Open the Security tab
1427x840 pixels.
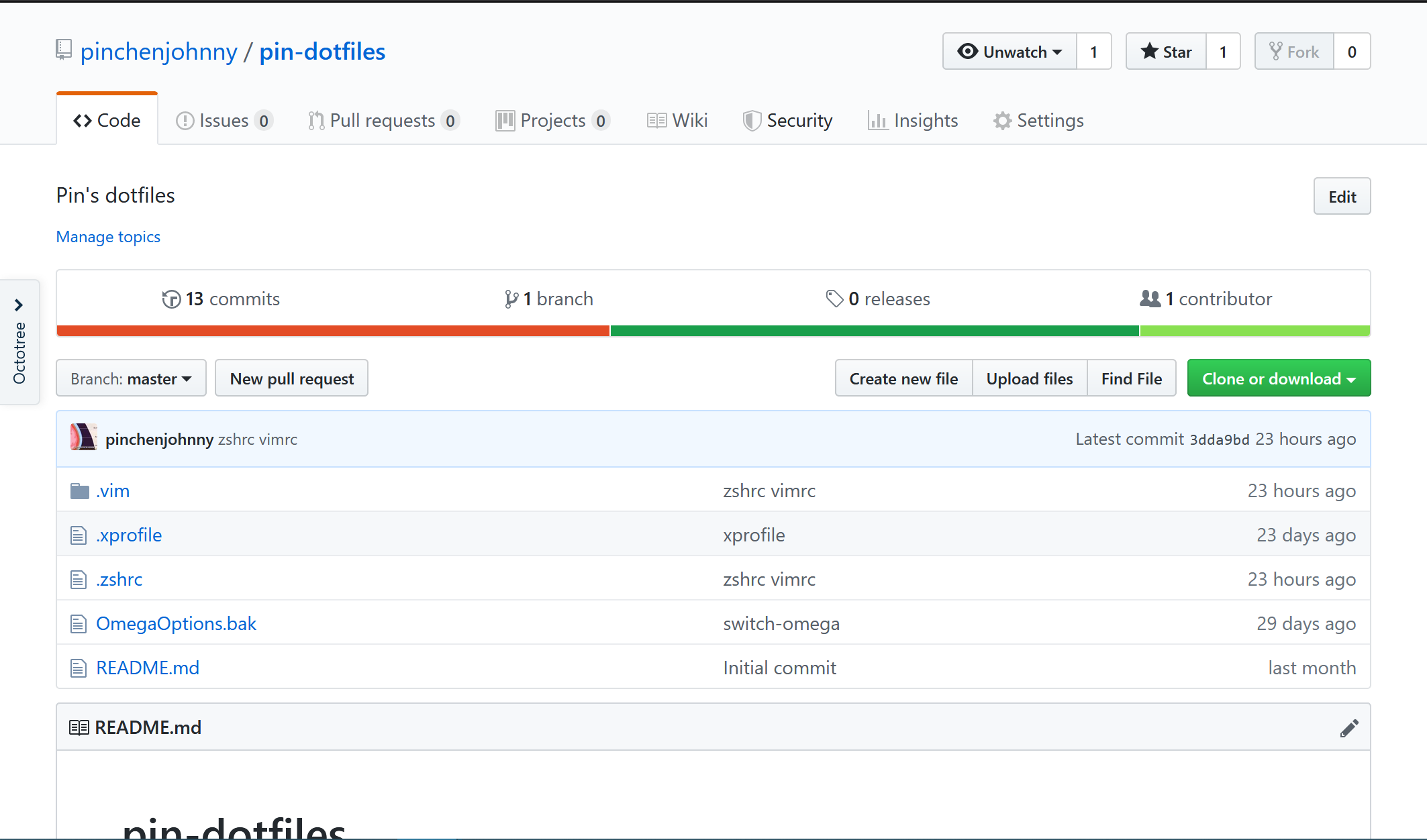(x=787, y=120)
